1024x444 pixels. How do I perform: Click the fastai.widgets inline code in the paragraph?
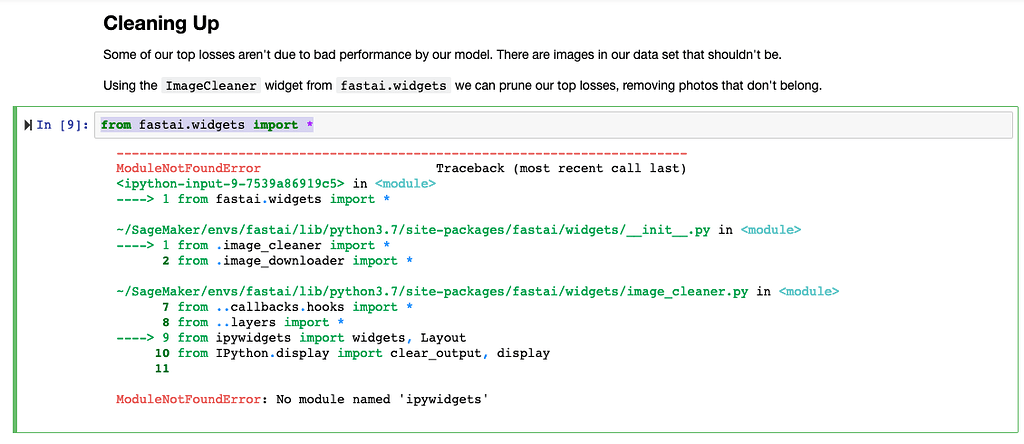pyautogui.click(x=393, y=86)
